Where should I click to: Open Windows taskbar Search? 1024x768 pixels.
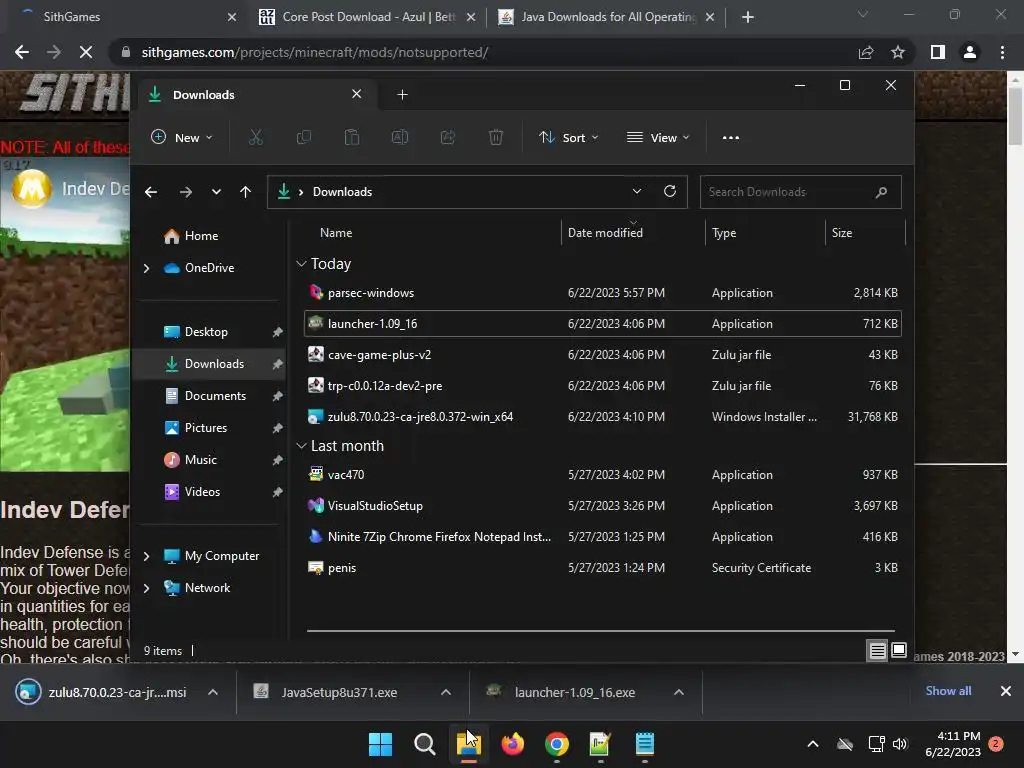424,744
